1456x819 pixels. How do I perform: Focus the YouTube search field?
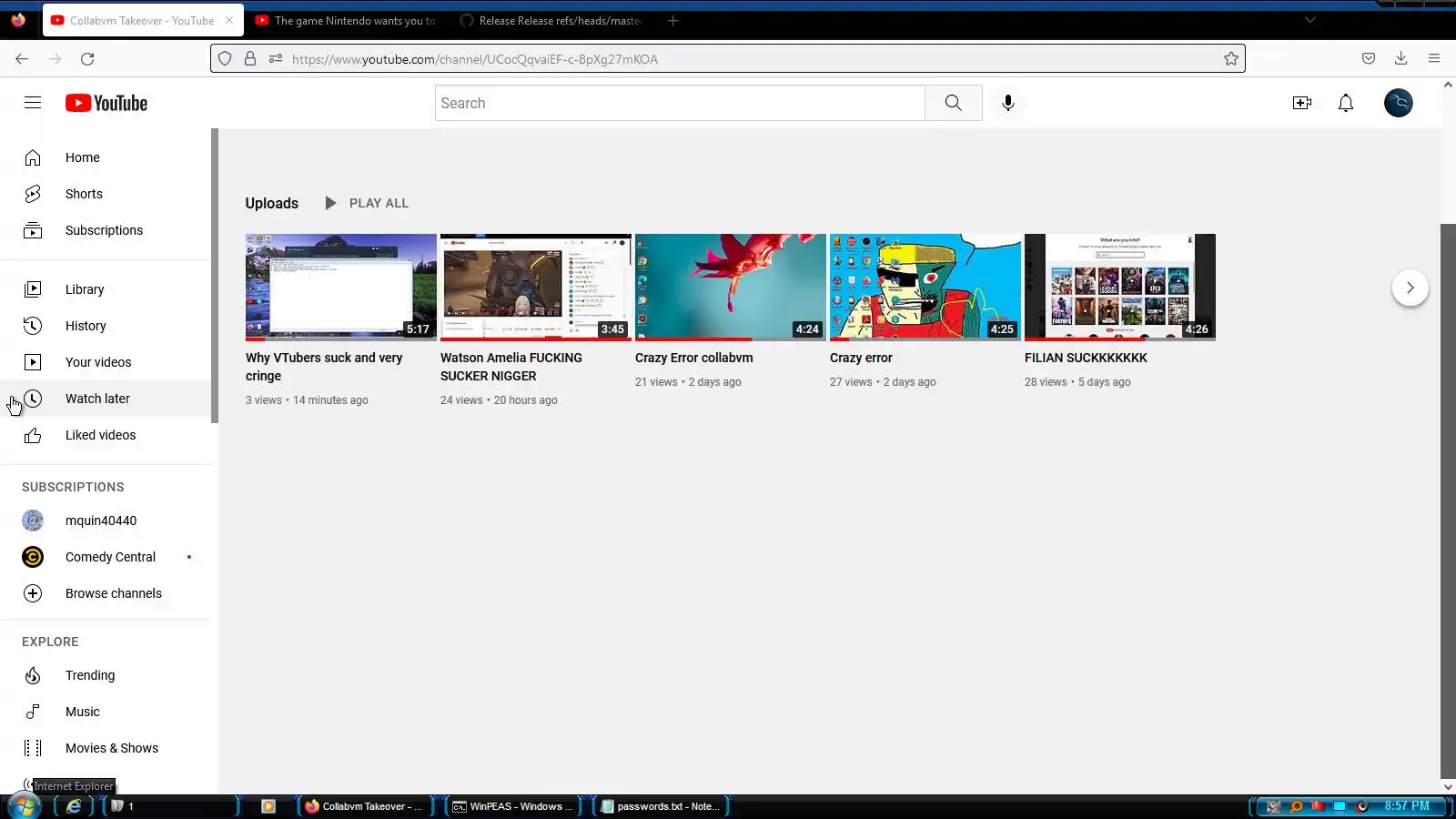(680, 103)
